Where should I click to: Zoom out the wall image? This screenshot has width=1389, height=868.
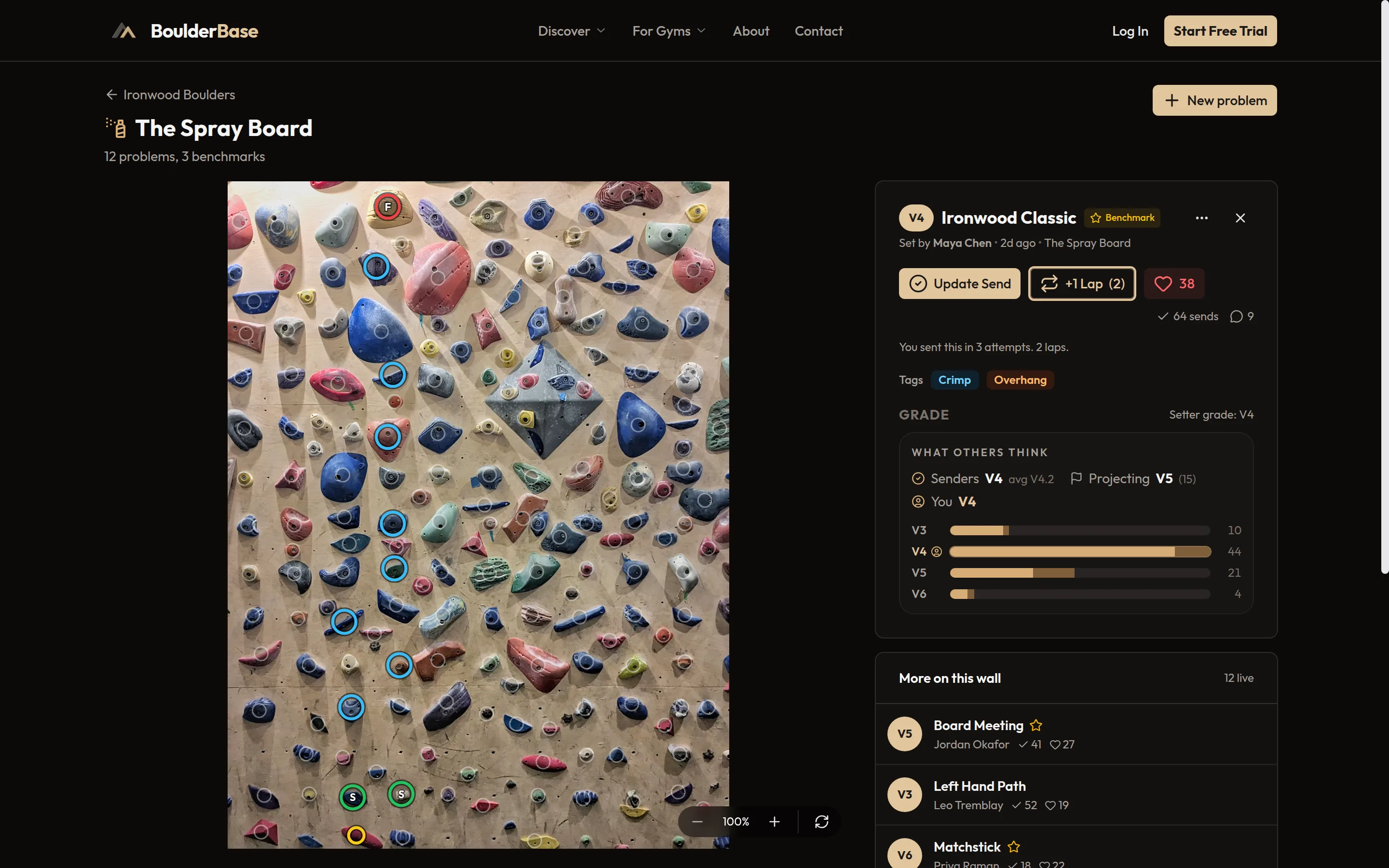(697, 822)
